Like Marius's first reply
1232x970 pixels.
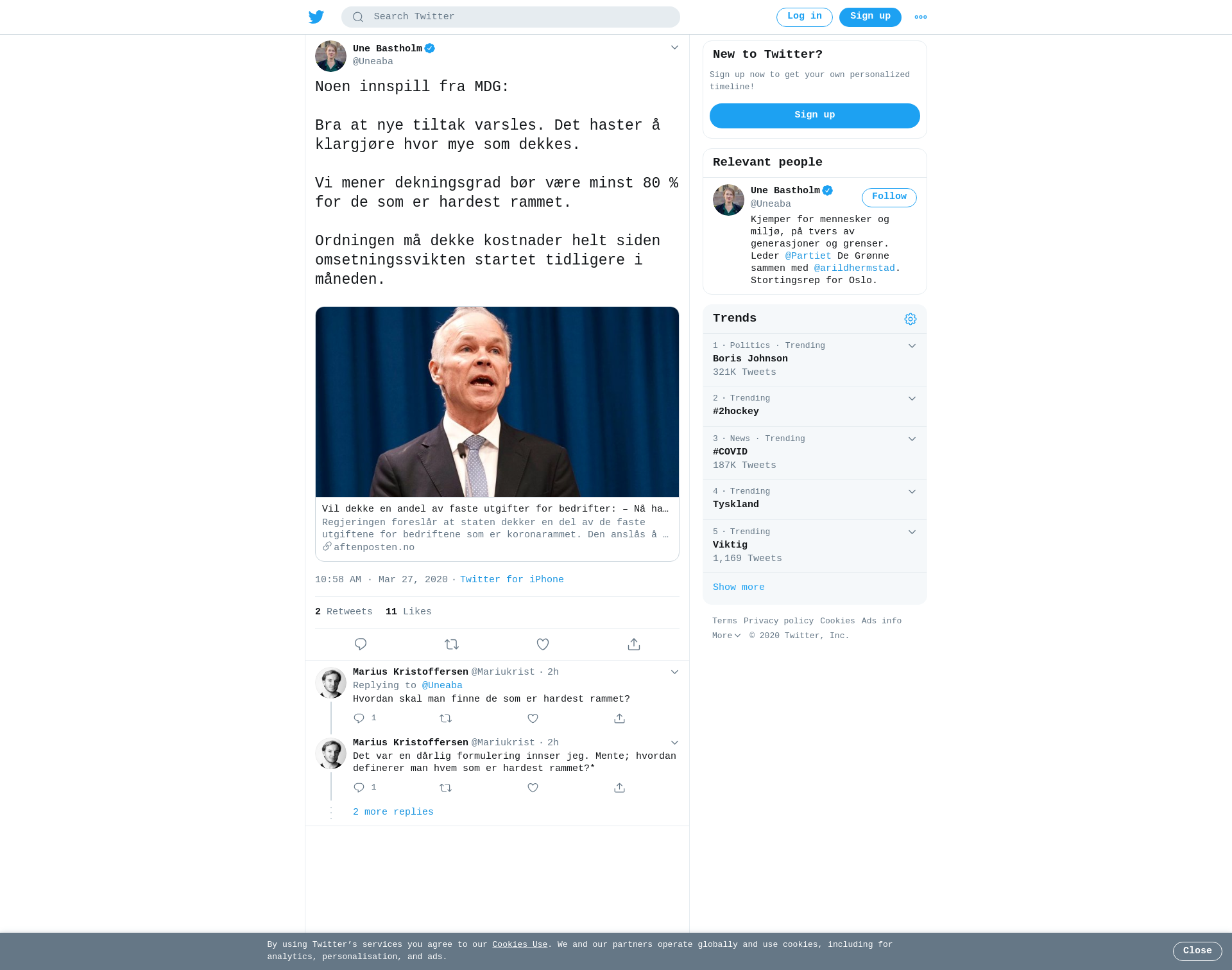(x=533, y=718)
